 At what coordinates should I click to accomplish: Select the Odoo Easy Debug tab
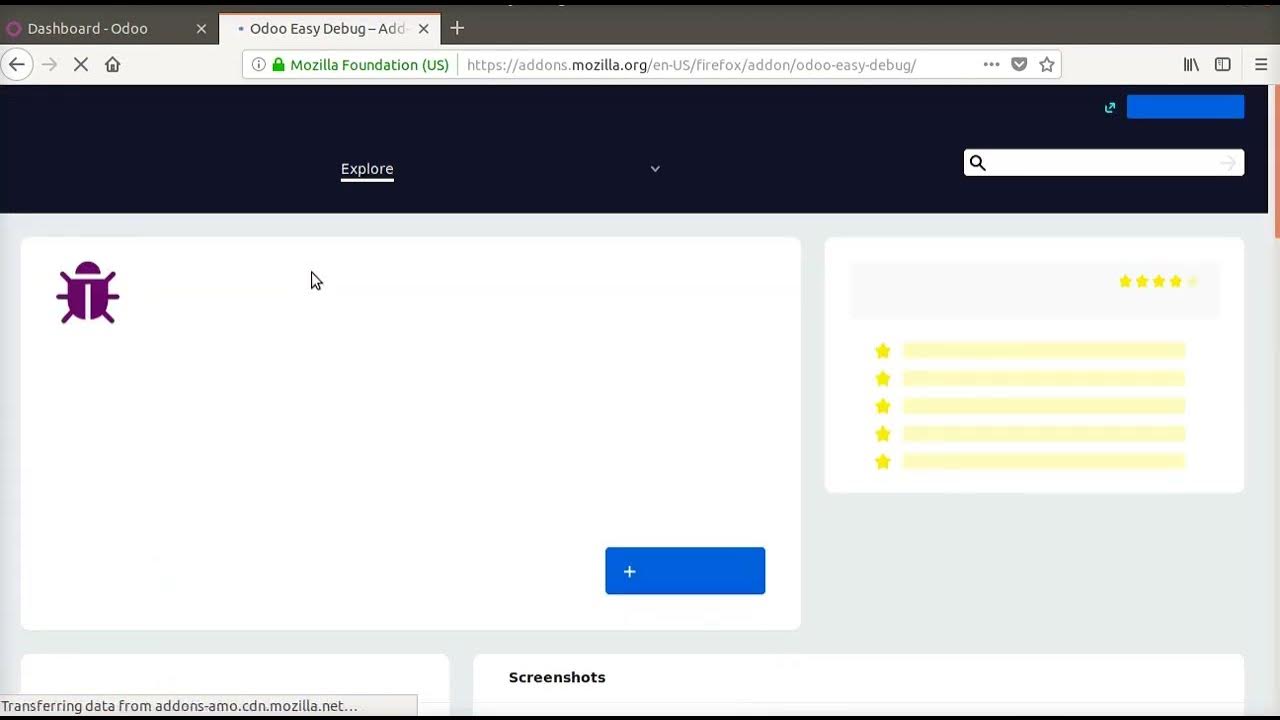point(330,28)
